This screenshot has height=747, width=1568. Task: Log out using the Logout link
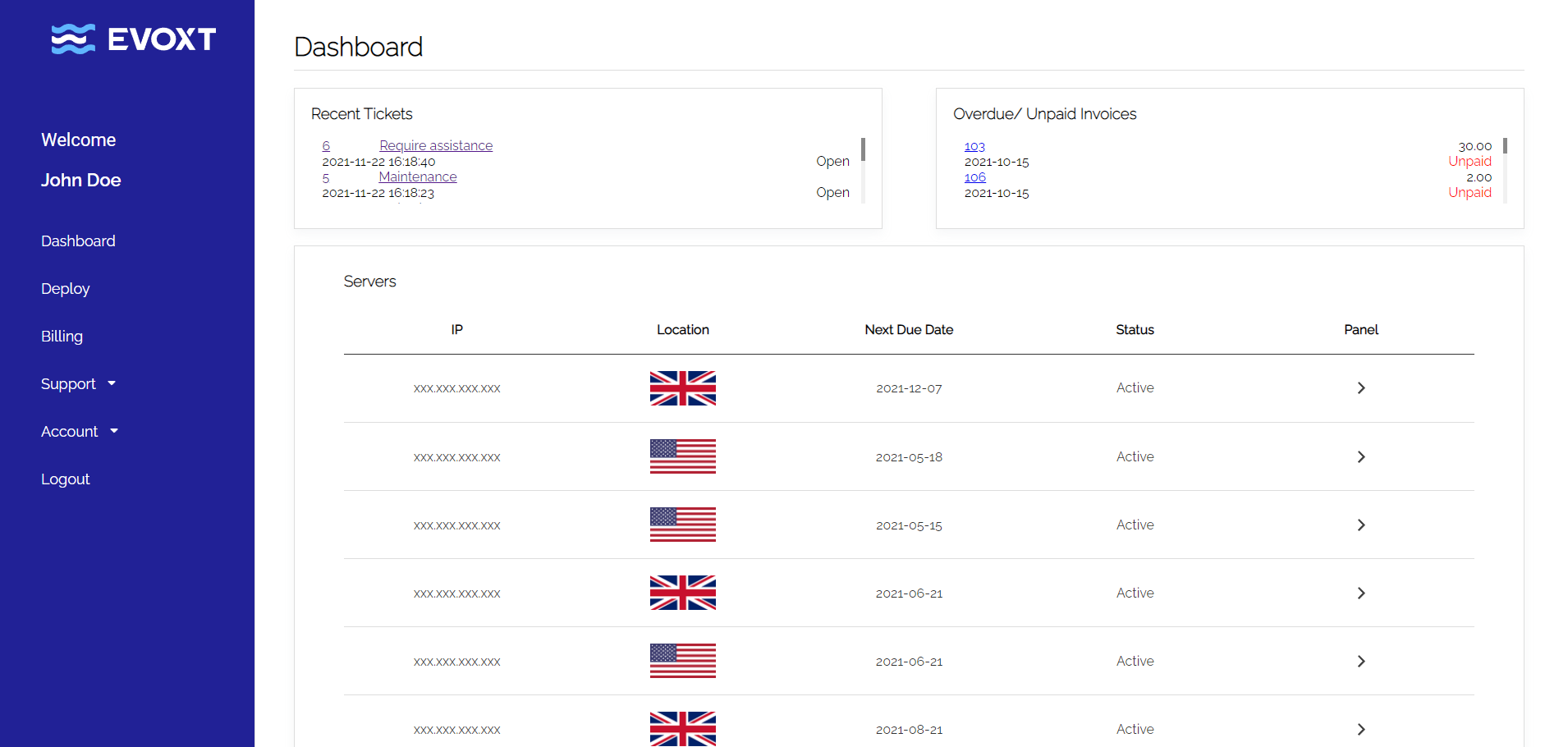(65, 479)
